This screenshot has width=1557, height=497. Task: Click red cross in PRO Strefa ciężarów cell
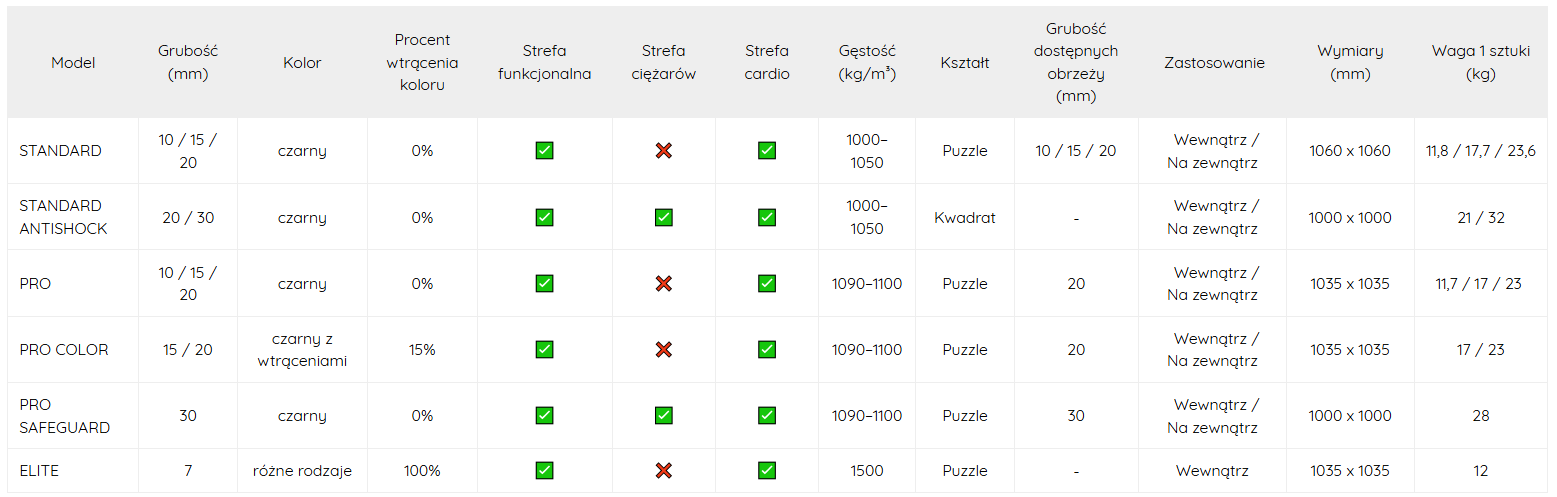[x=663, y=284]
